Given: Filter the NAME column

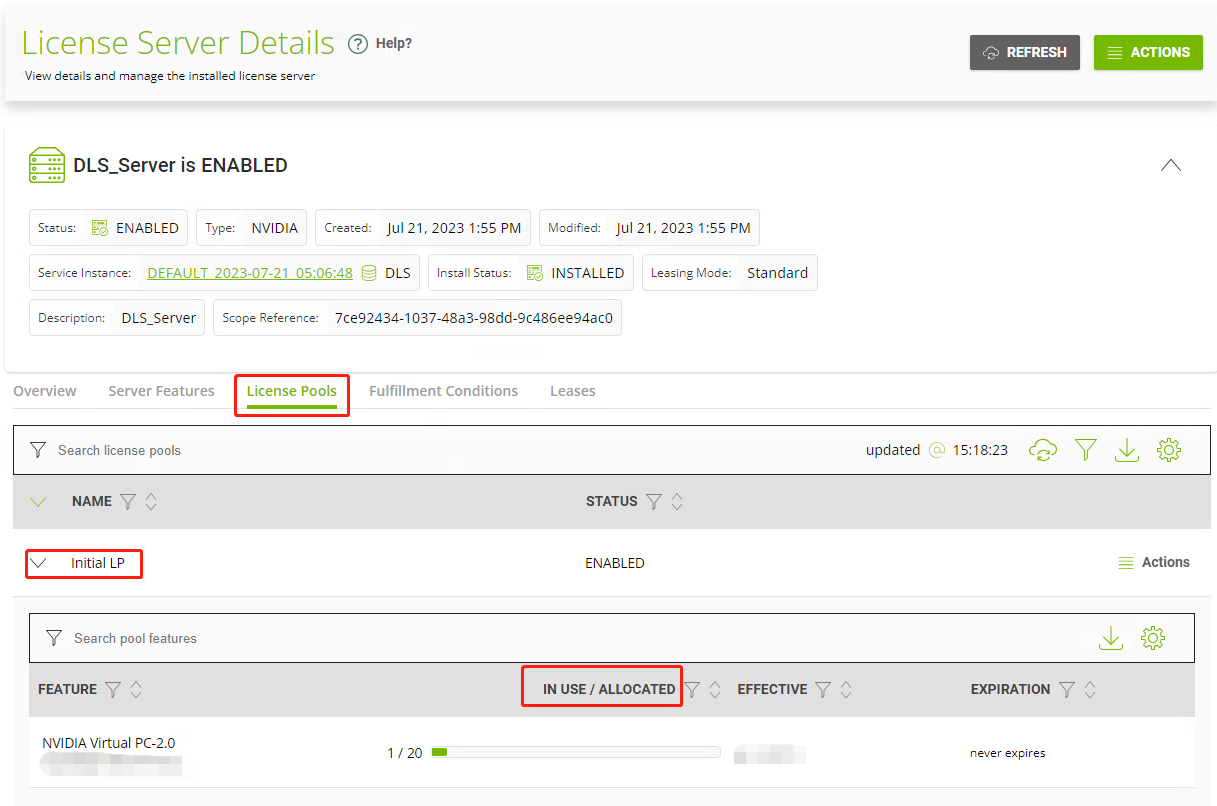Looking at the screenshot, I should click(x=128, y=502).
